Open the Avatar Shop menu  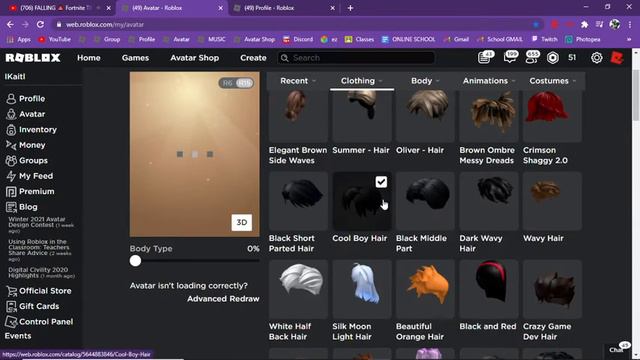[195, 58]
